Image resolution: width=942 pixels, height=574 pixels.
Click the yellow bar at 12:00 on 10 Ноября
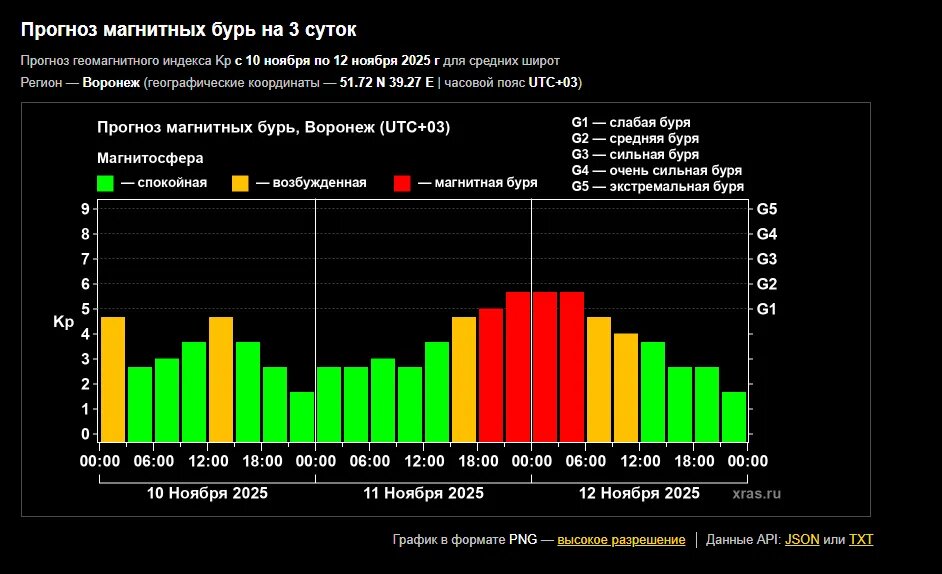pos(221,380)
